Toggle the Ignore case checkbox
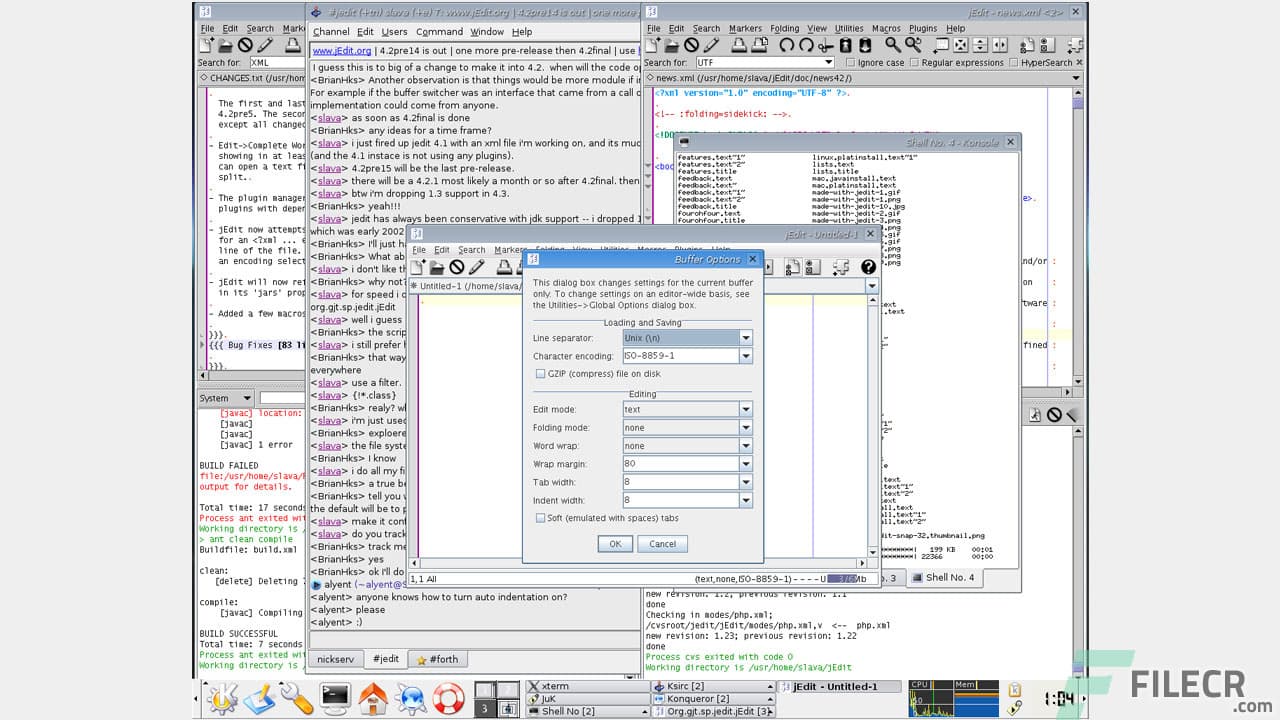The image size is (1280, 720). point(849,63)
